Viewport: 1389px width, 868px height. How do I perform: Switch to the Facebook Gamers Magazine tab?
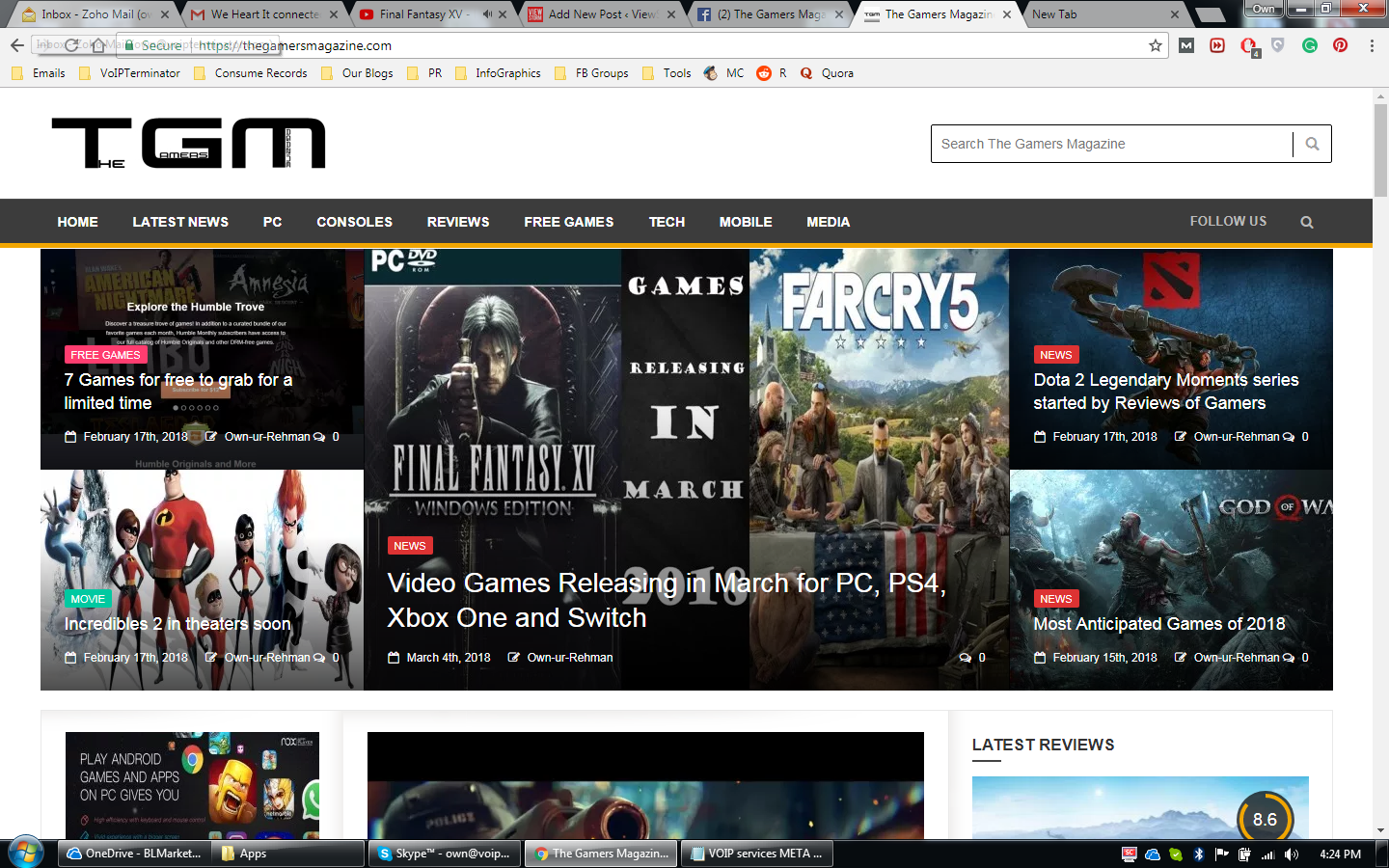(771, 14)
